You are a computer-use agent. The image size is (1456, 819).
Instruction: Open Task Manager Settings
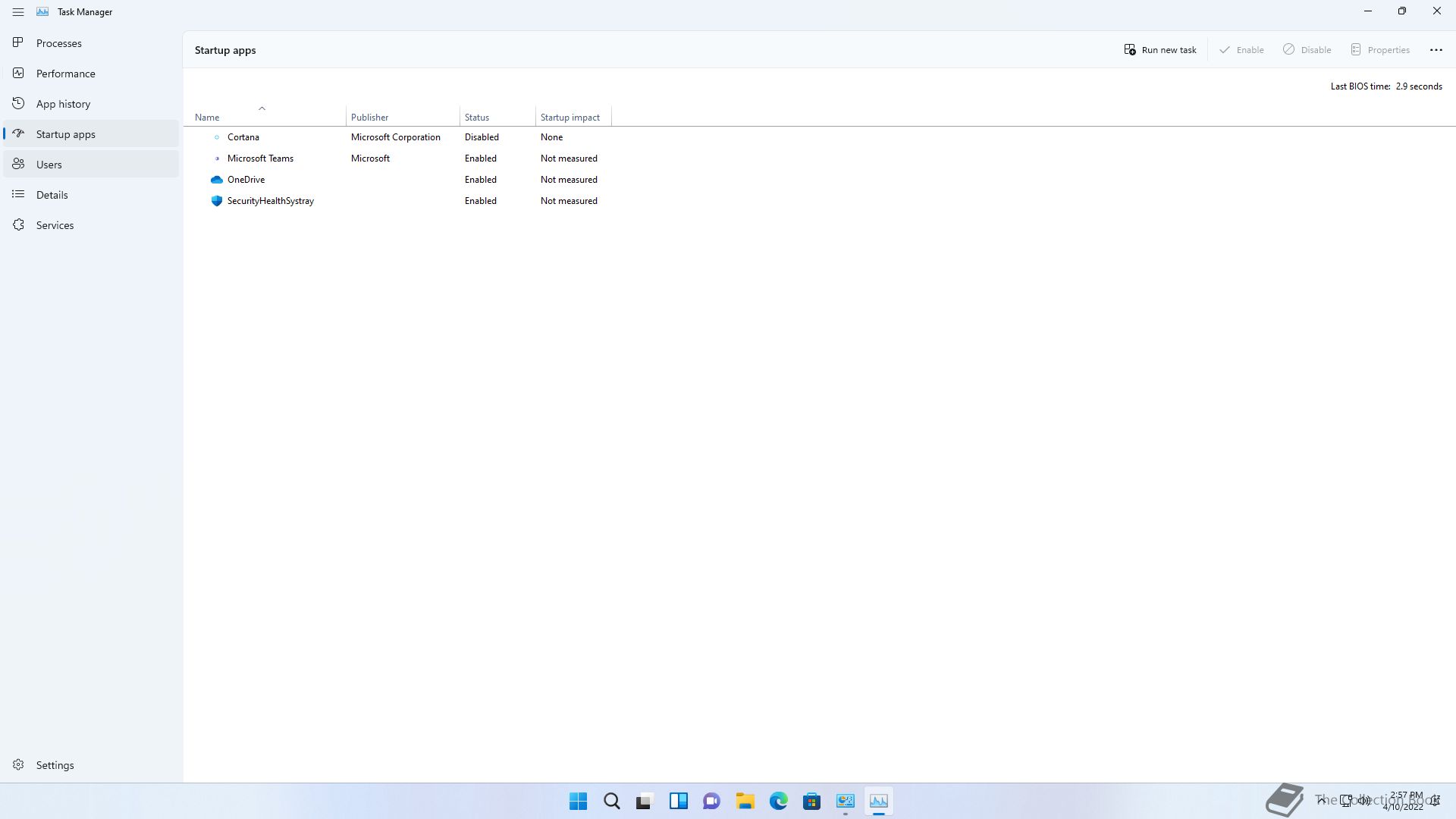[x=91, y=765]
